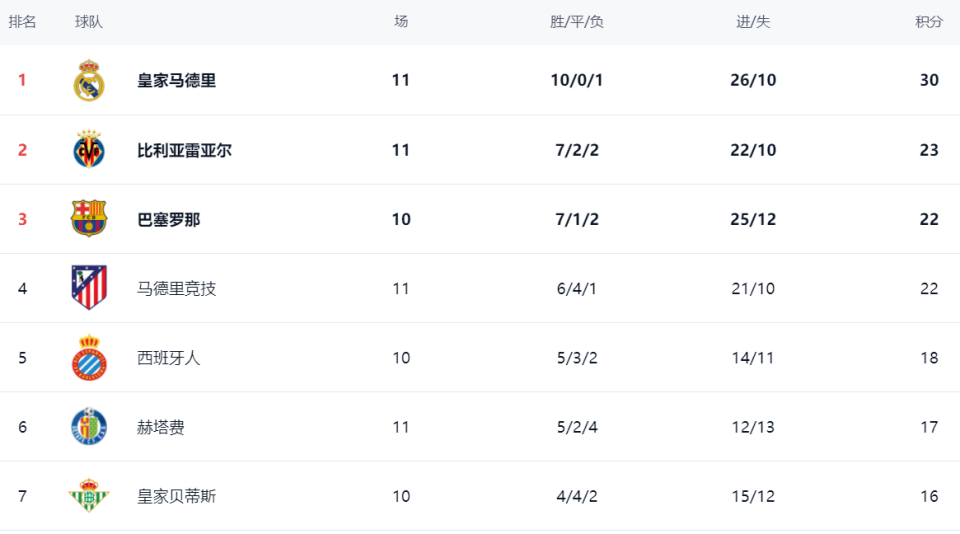Click the 皇家贝蒂斯 team name
The width and height of the screenshot is (960, 534).
pyautogui.click(x=177, y=496)
